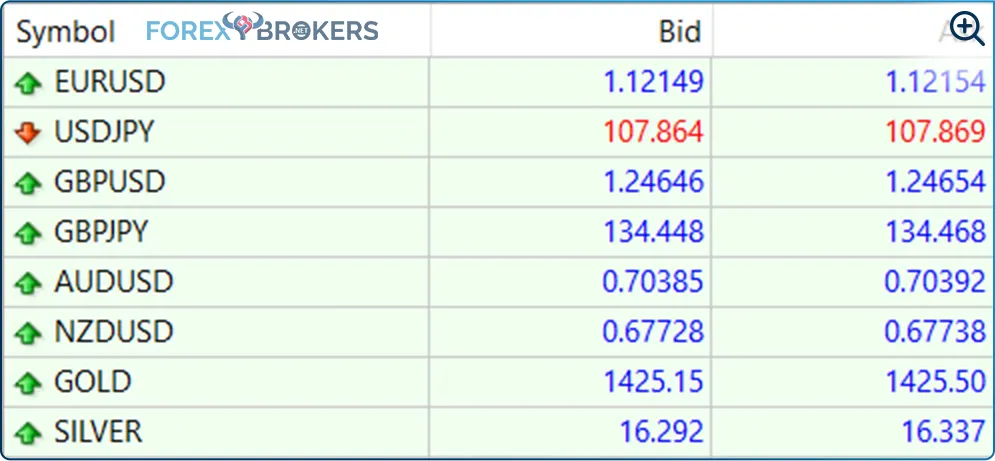The width and height of the screenshot is (995, 461).
Task: Click the GOLD ask price 1425.50
Action: click(935, 382)
